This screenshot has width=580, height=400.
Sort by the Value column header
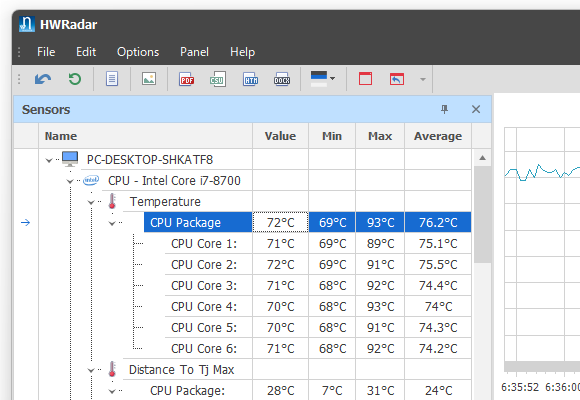(280, 136)
